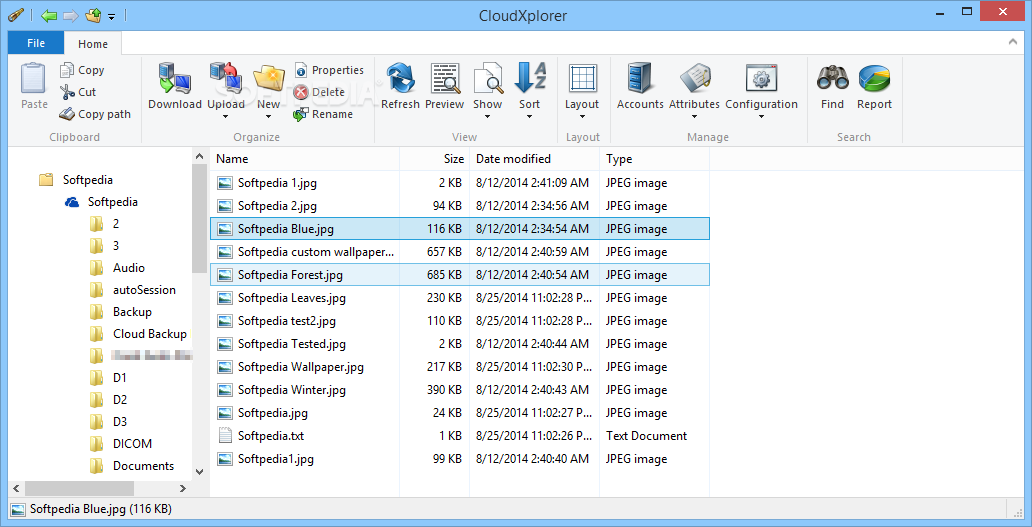Cut the selected item
The height and width of the screenshot is (527, 1032).
78,92
